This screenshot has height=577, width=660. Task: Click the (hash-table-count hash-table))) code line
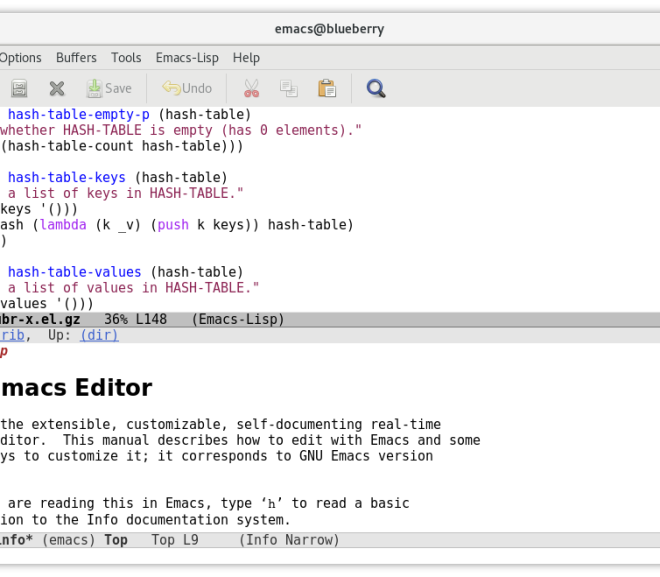click(x=122, y=146)
